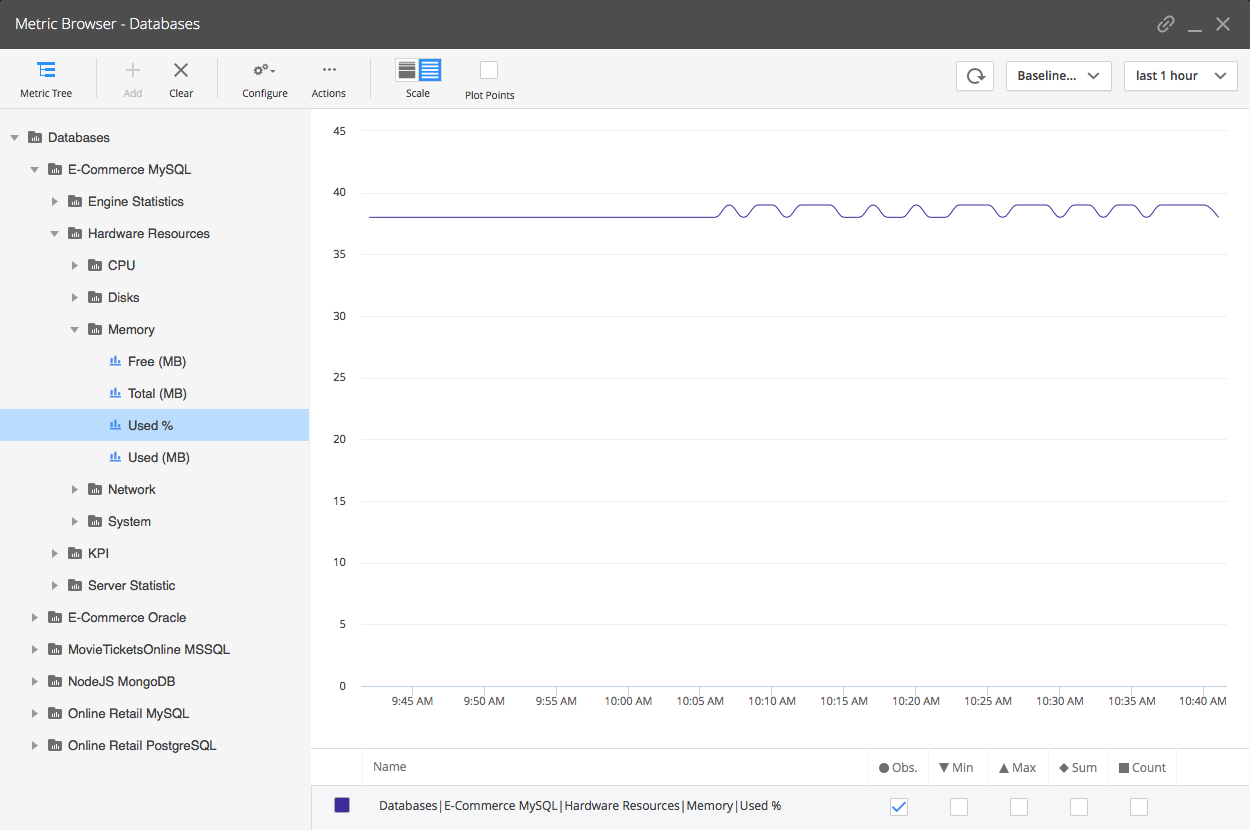Image resolution: width=1250 pixels, height=830 pixels.
Task: Click the Name column header
Action: click(390, 767)
